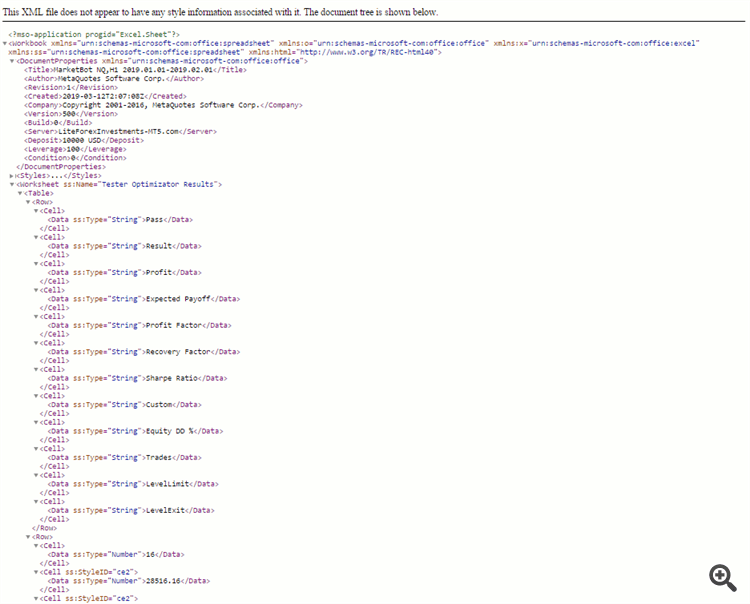
Task: Collapse the Cell holding Custom
Action: coord(36,396)
